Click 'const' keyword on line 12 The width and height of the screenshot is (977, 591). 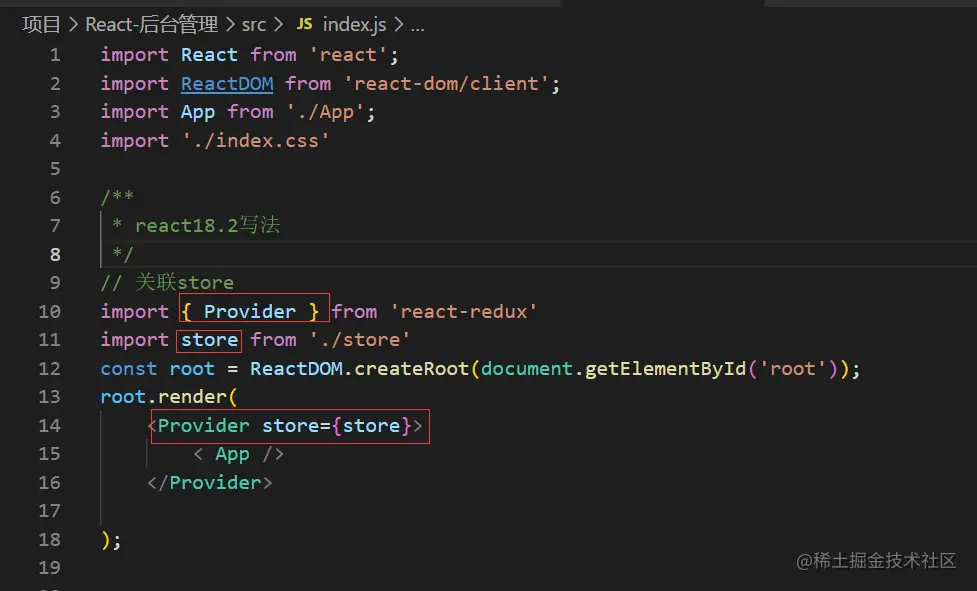tap(129, 369)
